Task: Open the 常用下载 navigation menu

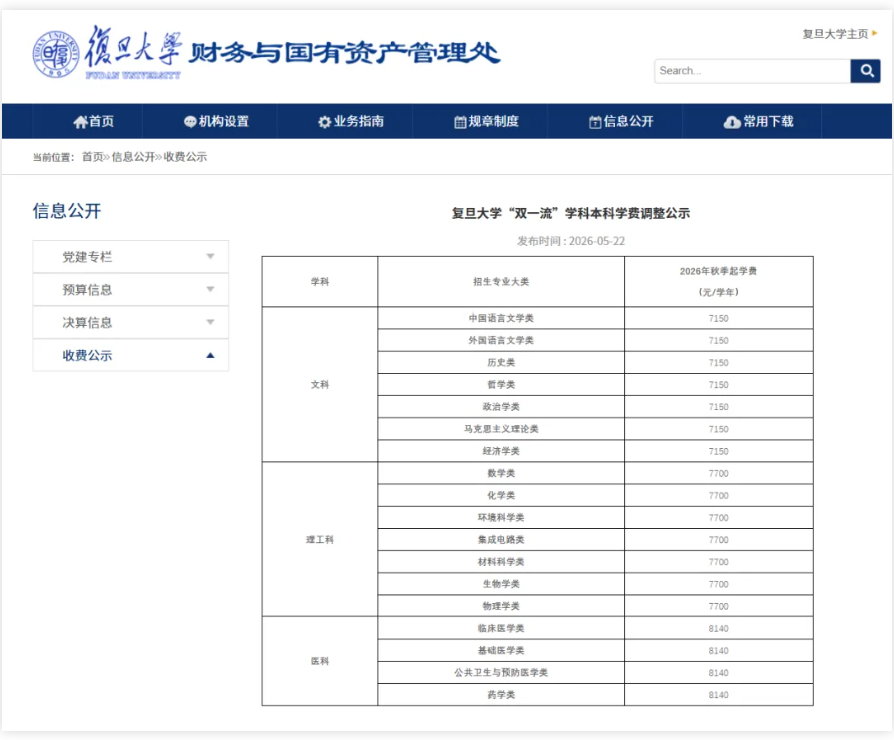Action: pos(758,121)
